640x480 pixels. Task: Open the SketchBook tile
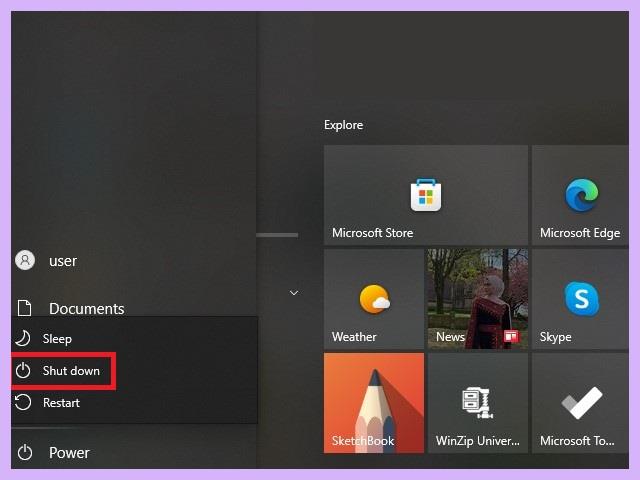coord(374,403)
